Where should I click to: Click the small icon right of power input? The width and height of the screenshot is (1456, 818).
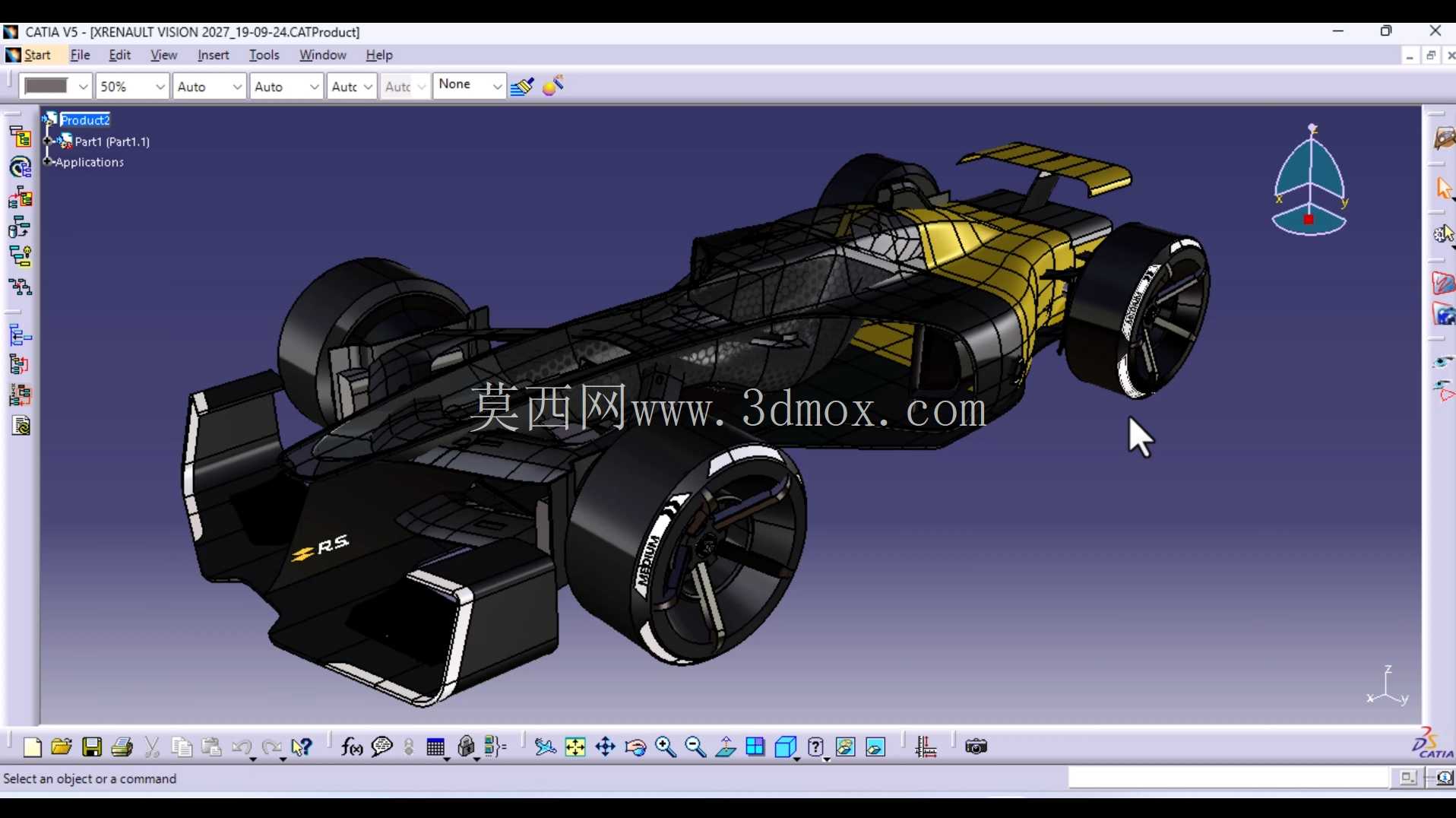click(1407, 778)
